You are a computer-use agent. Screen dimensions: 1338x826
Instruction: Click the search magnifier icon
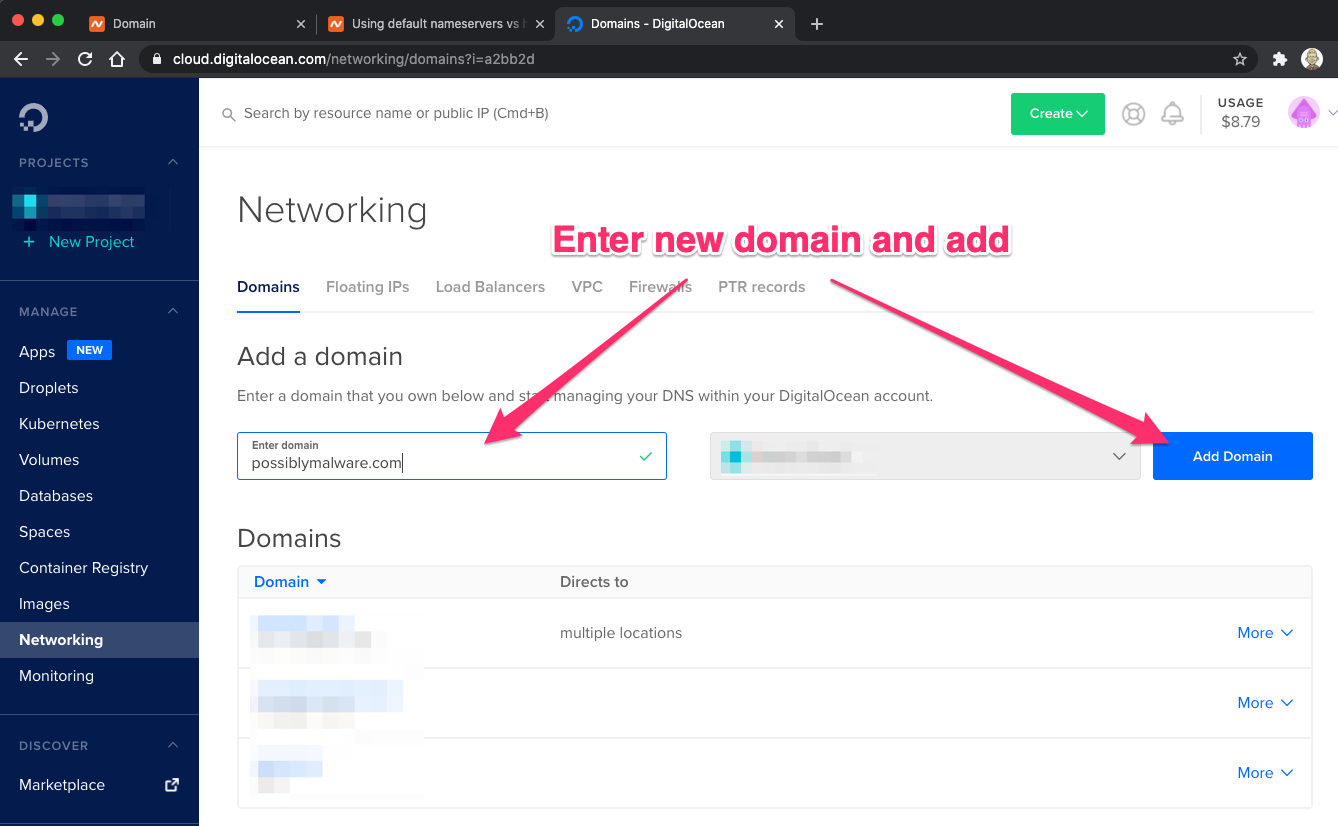click(x=229, y=114)
